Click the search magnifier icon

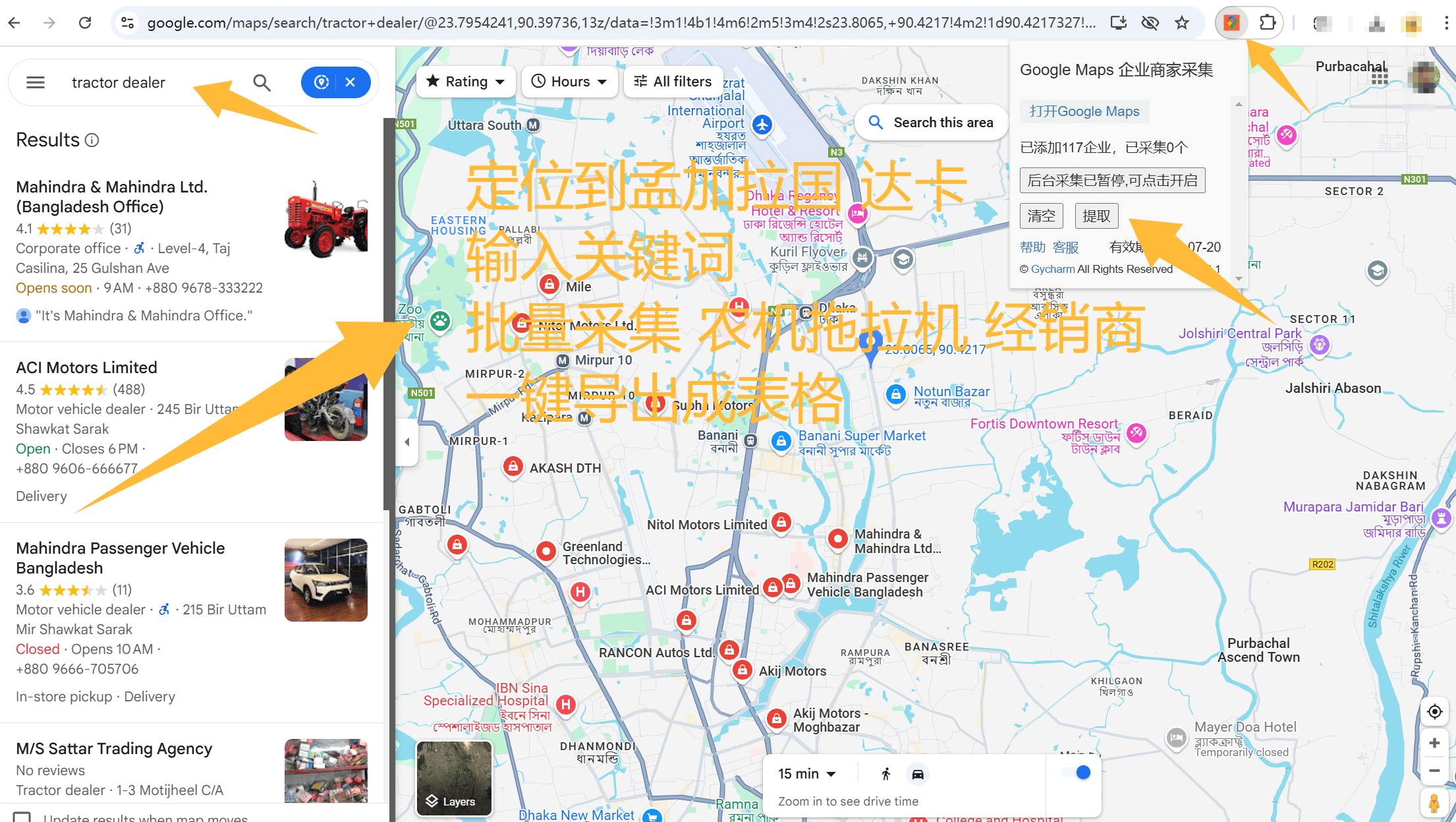click(262, 82)
